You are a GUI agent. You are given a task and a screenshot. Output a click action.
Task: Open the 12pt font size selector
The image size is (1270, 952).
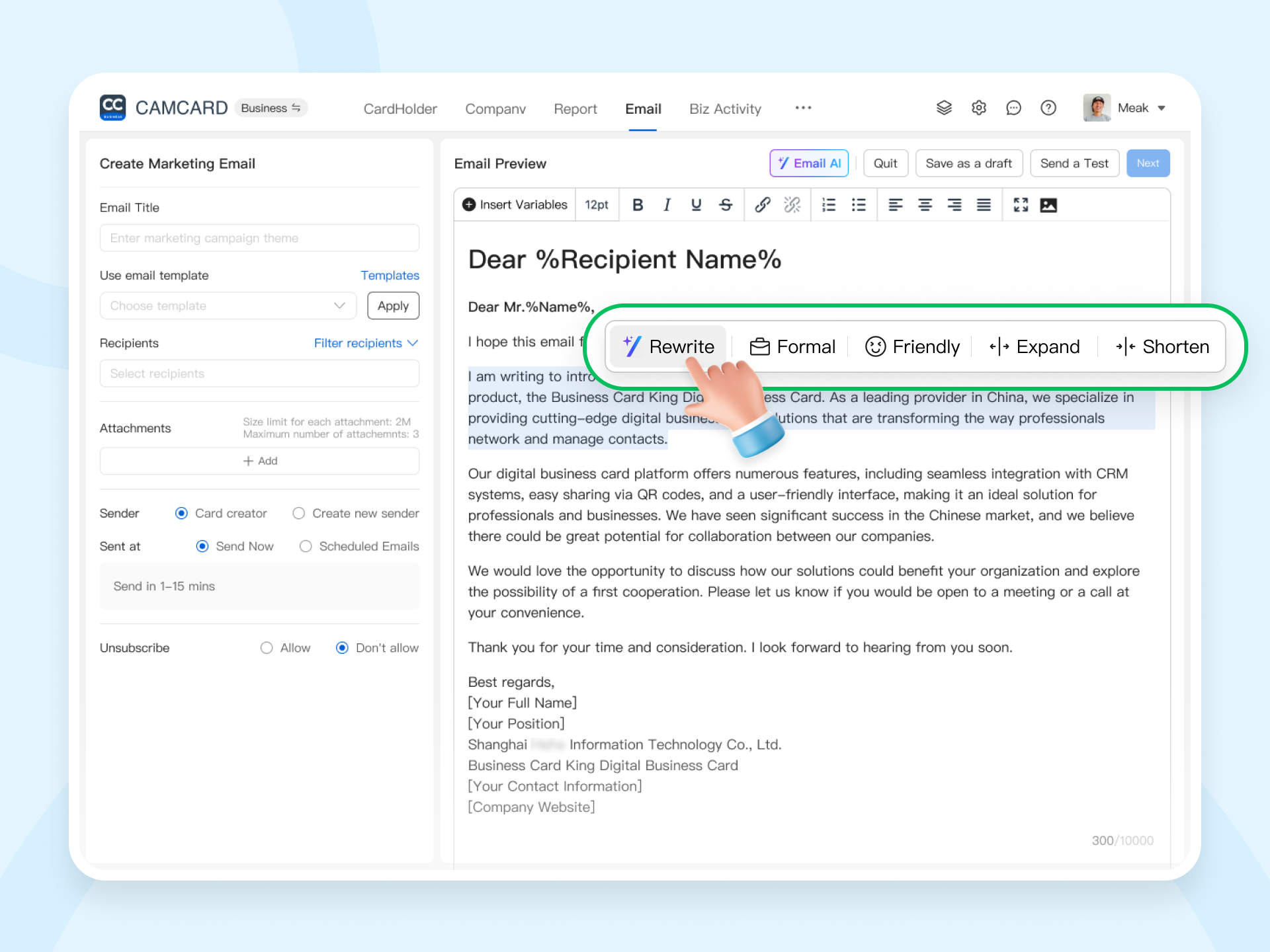(597, 205)
